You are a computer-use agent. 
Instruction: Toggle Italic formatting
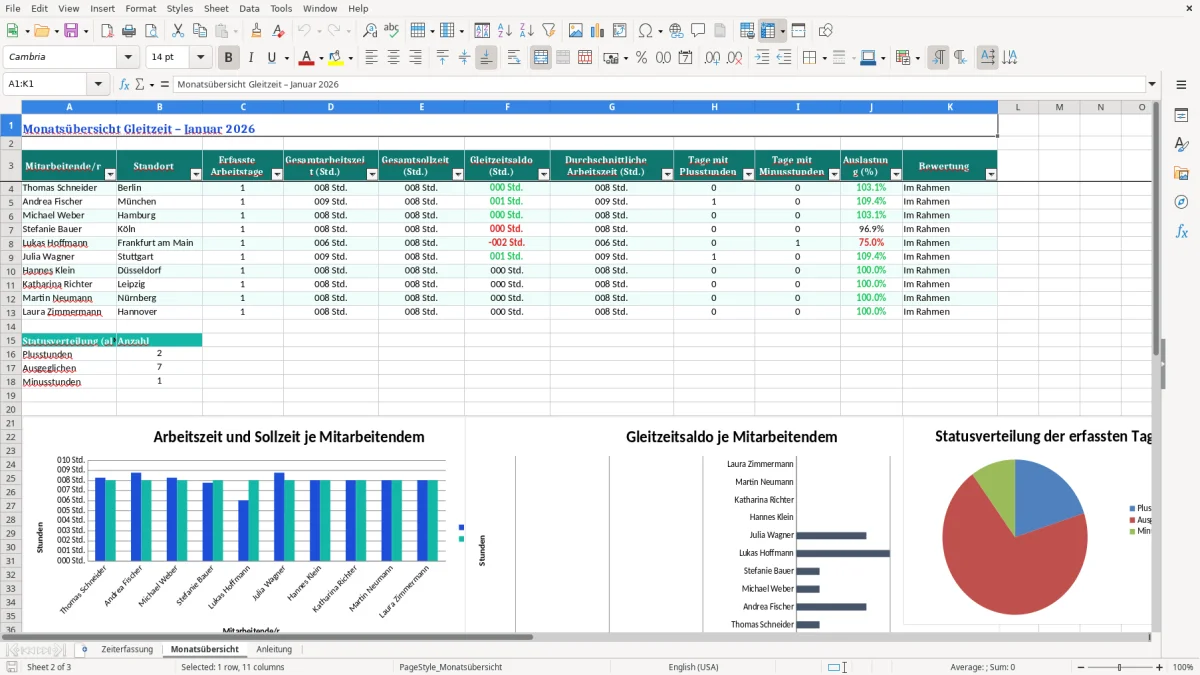251,58
